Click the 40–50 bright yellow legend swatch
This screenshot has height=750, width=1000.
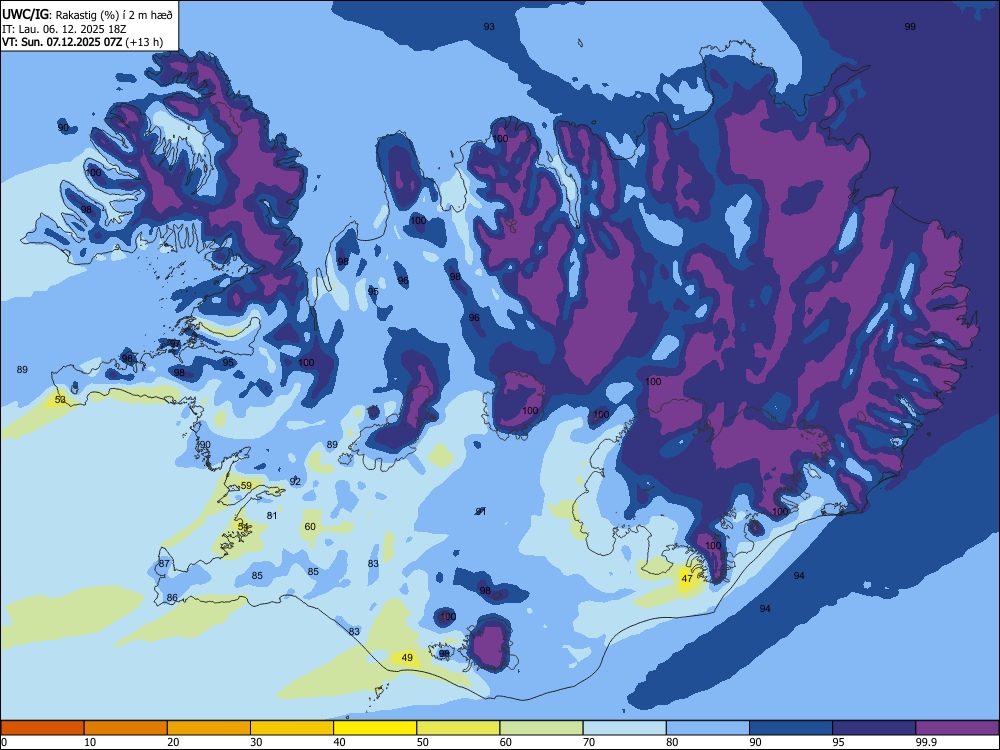pos(375,728)
